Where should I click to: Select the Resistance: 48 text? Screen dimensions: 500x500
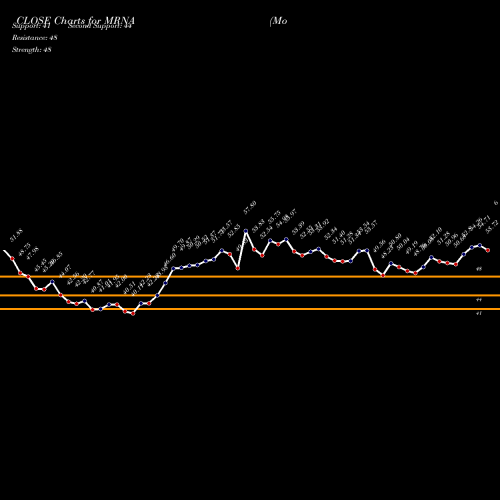(x=35, y=38)
